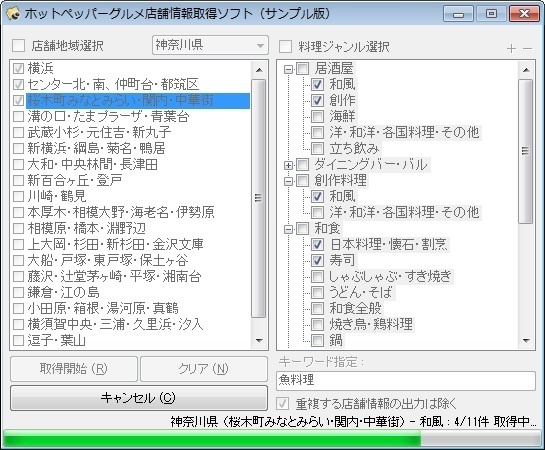The width and height of the screenshot is (545, 450).
Task: Check the 川崎・鶴見 checkbox
Action: 18,196
